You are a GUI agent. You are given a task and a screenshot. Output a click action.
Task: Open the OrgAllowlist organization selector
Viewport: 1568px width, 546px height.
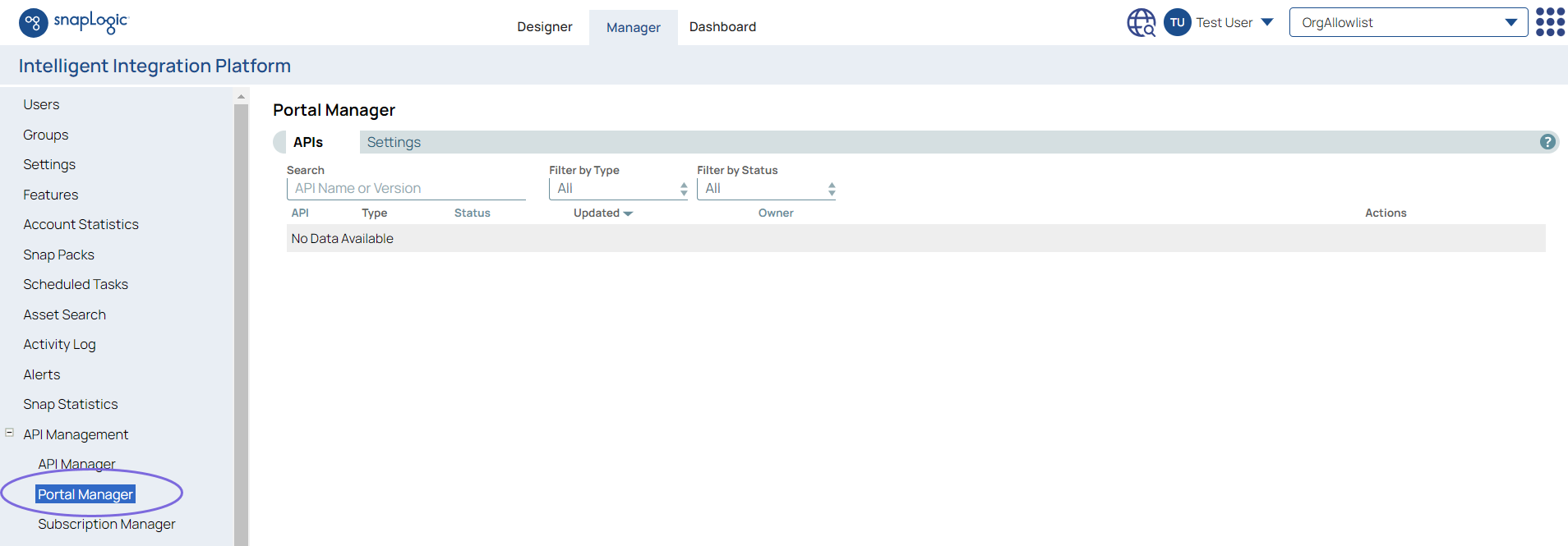[1409, 22]
